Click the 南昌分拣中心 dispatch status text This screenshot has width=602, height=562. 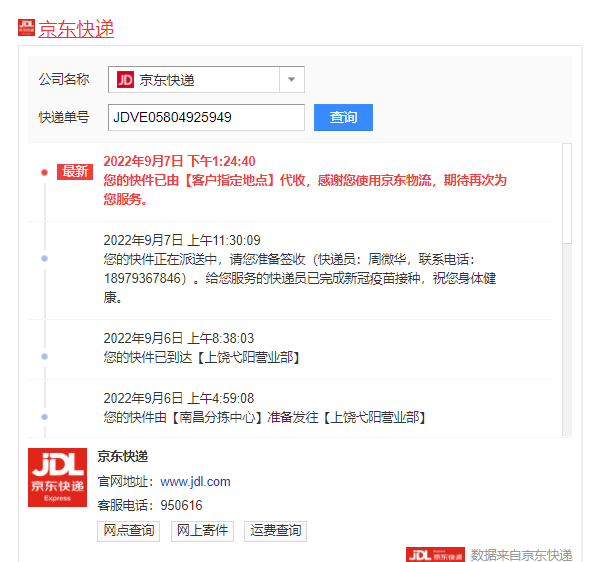click(x=265, y=417)
